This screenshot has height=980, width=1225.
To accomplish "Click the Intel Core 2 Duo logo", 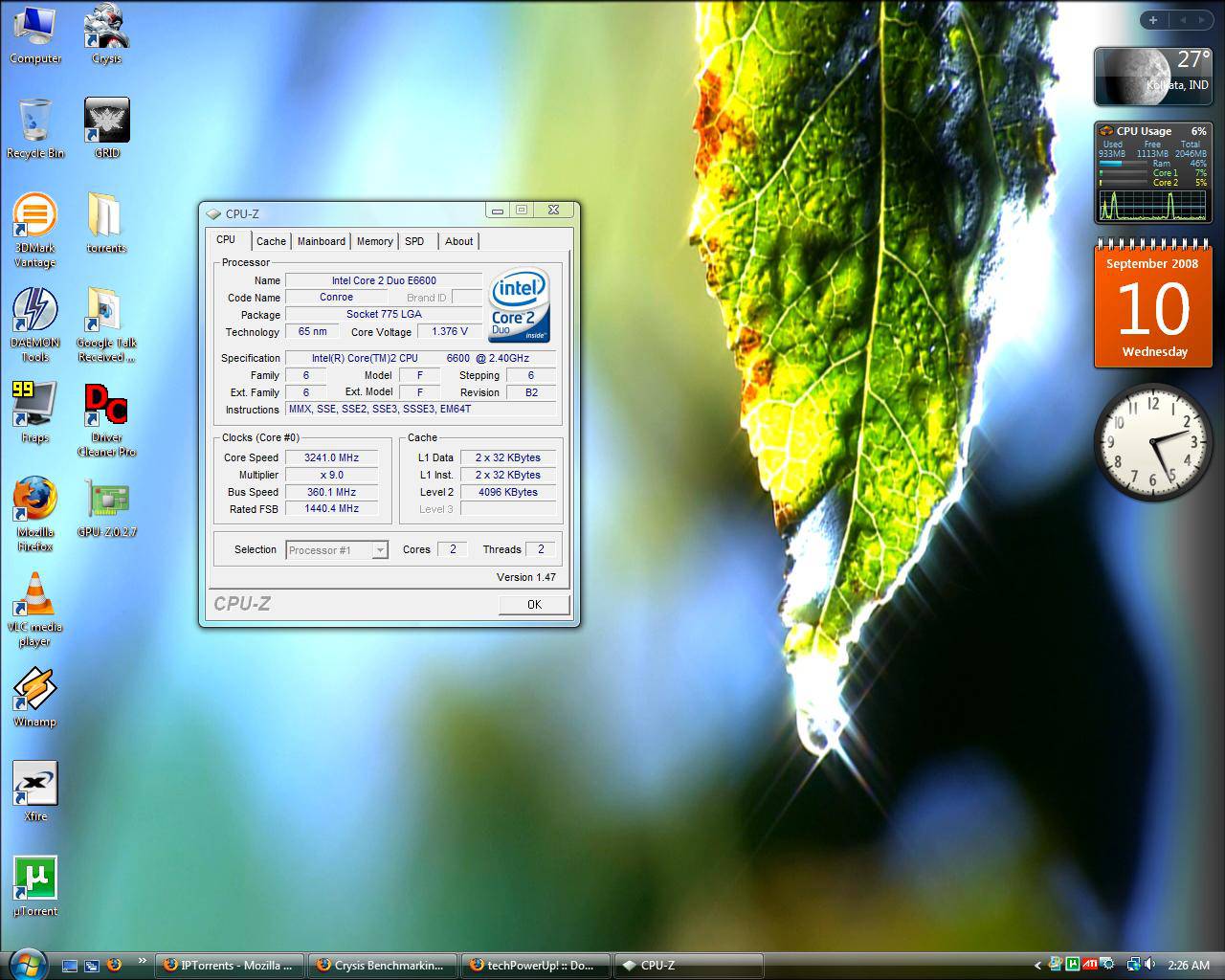I will pyautogui.click(x=520, y=306).
